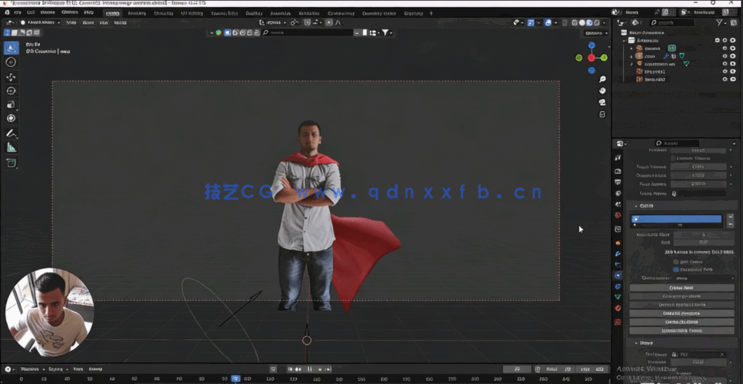
Task: Open the Global transform orientation dropdown
Action: [273, 22]
